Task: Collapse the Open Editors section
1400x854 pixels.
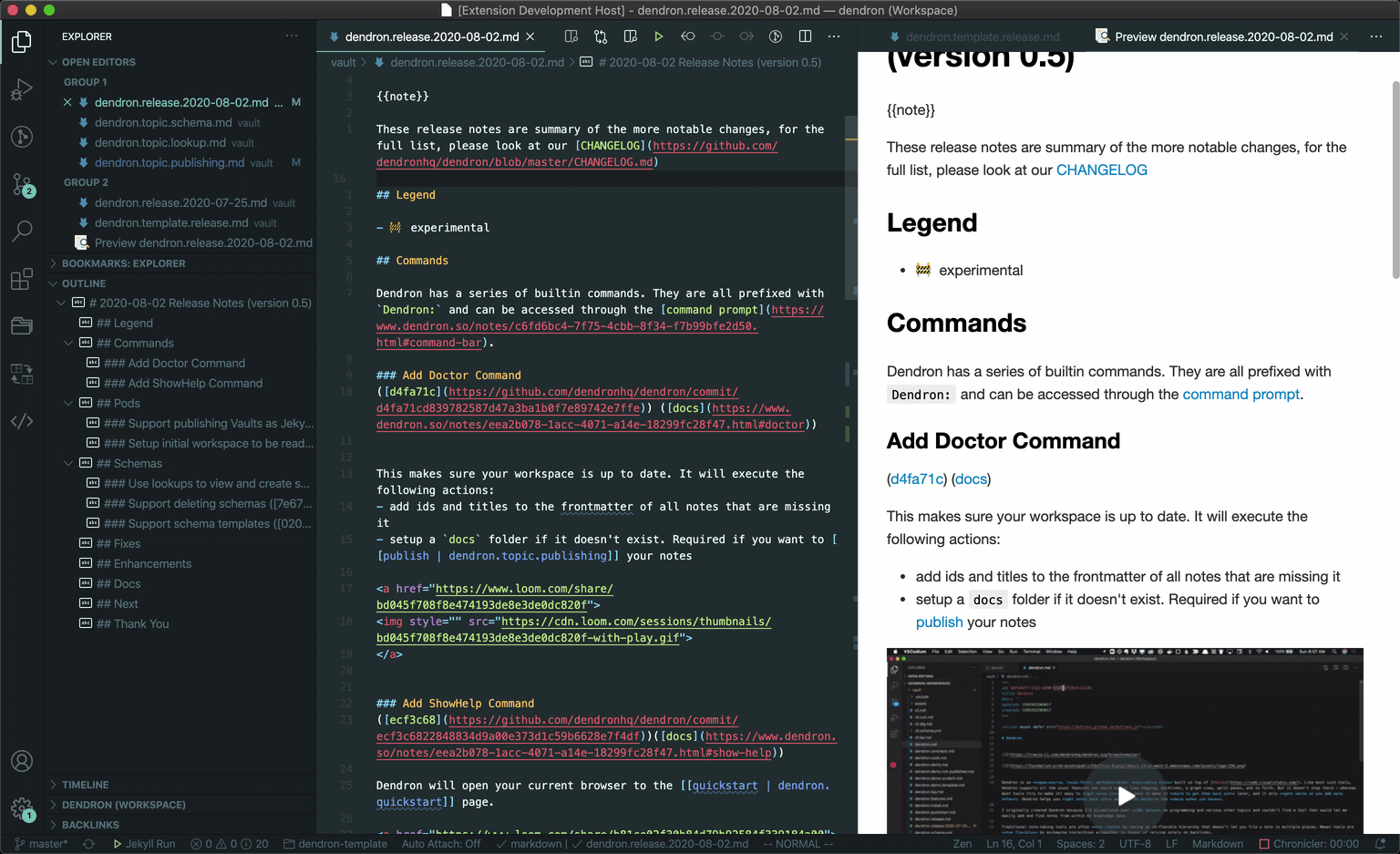Action: 98,62
